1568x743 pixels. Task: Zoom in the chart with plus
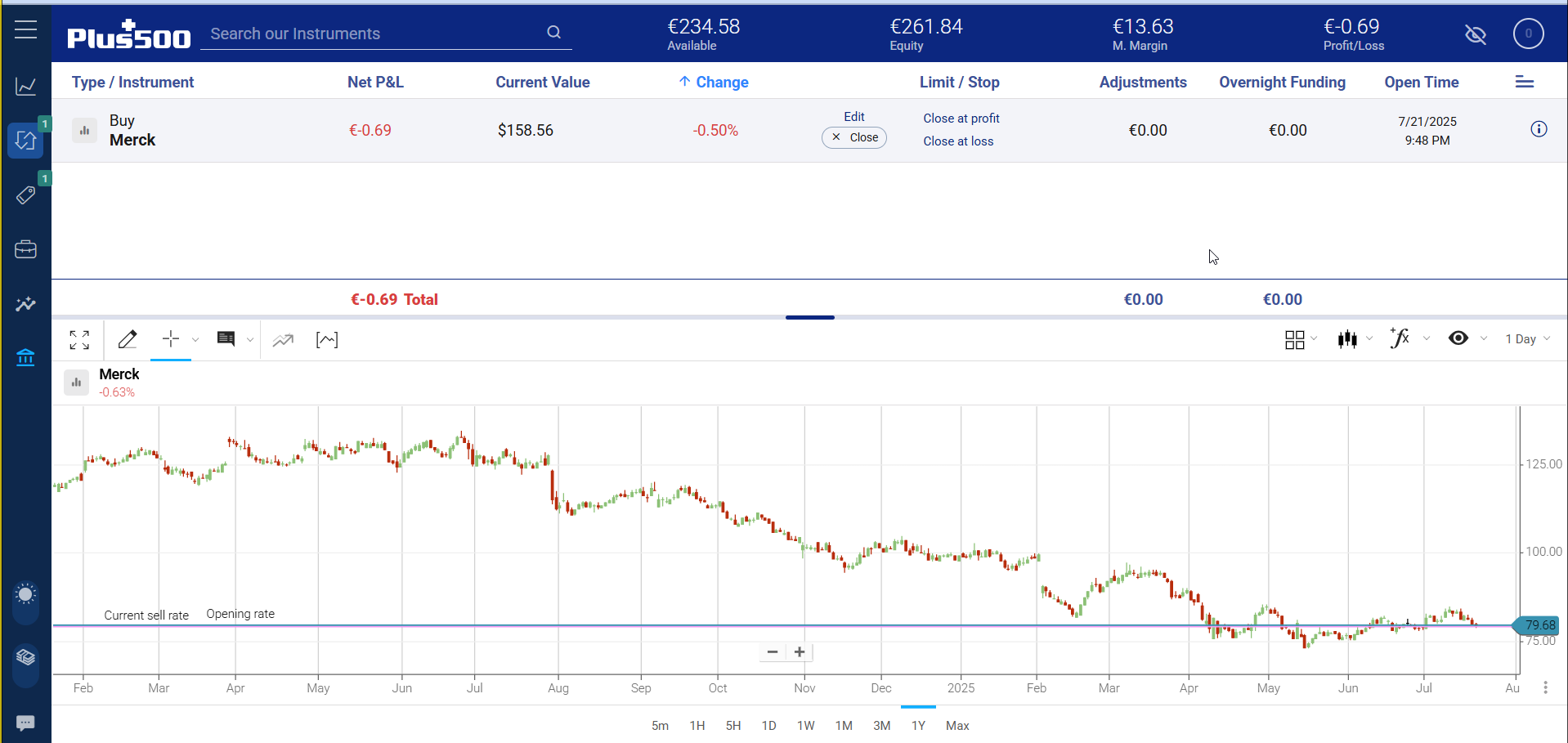pos(800,652)
